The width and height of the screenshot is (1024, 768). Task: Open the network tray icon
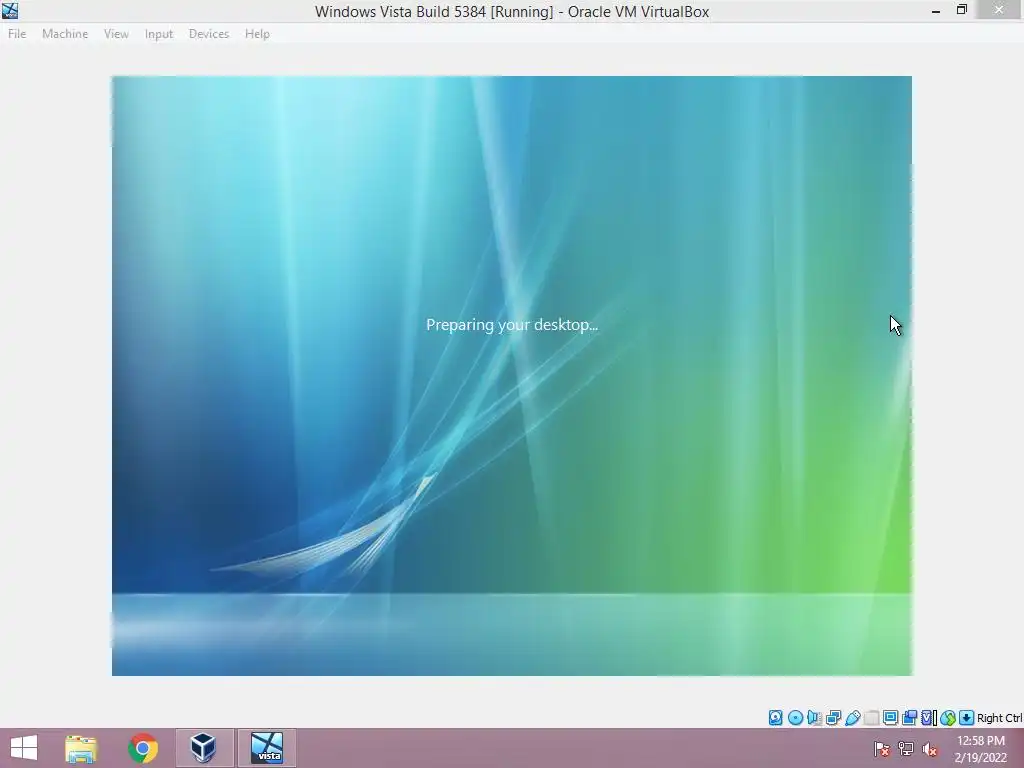pyautogui.click(x=906, y=749)
